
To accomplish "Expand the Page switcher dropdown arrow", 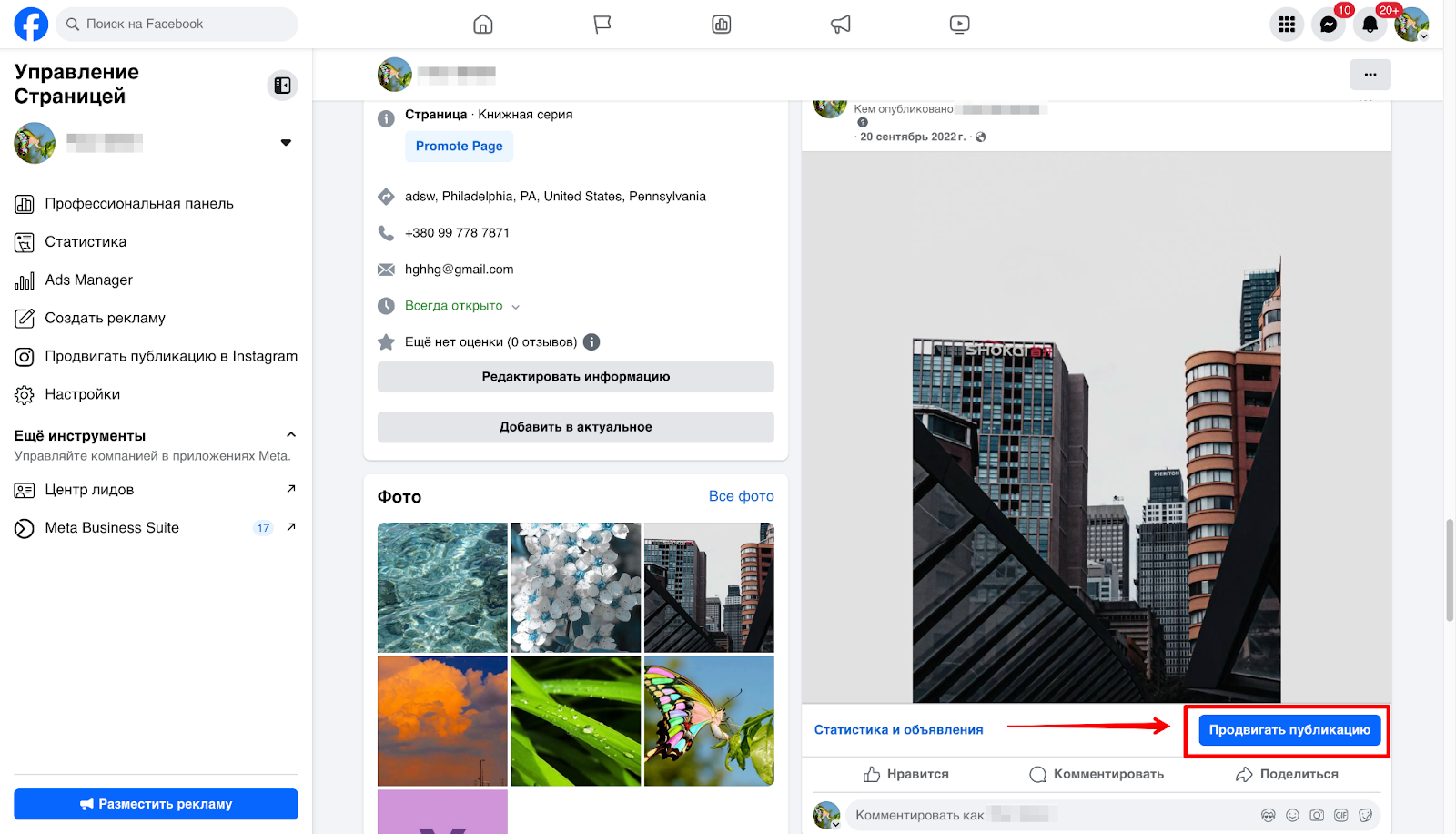I will [286, 143].
